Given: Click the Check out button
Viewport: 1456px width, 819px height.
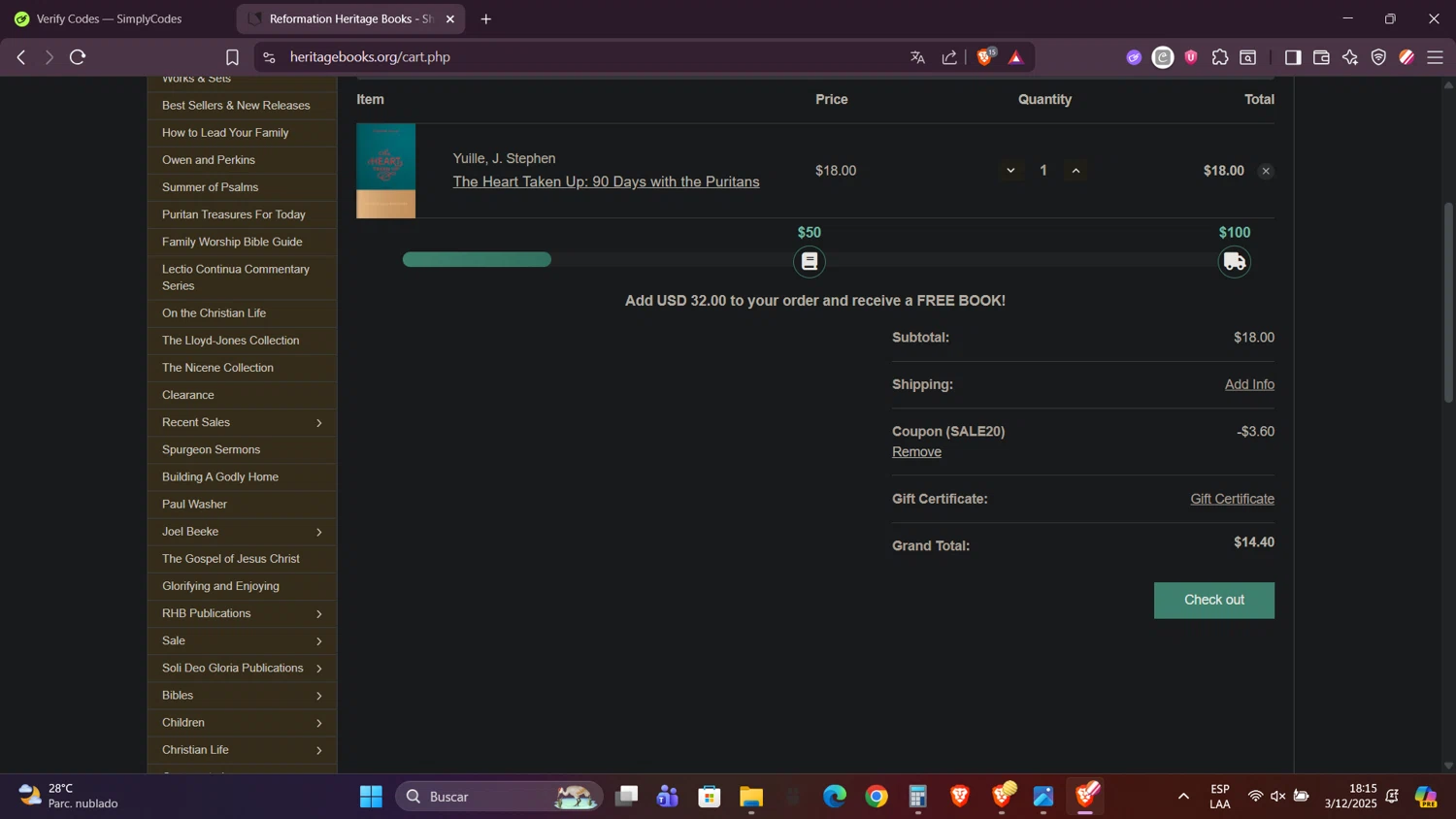Looking at the screenshot, I should pyautogui.click(x=1213, y=600).
